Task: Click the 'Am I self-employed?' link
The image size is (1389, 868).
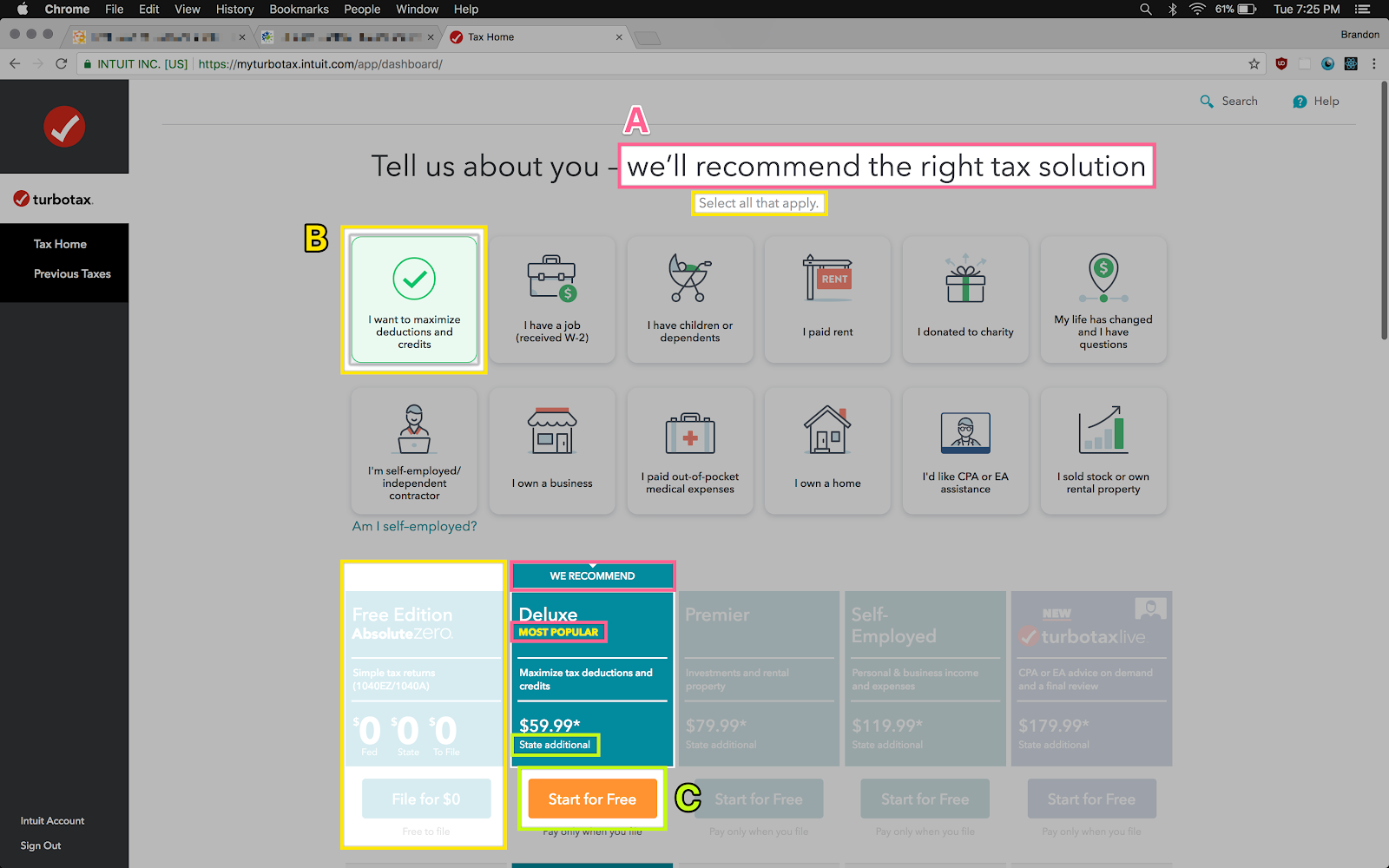Action: click(414, 526)
